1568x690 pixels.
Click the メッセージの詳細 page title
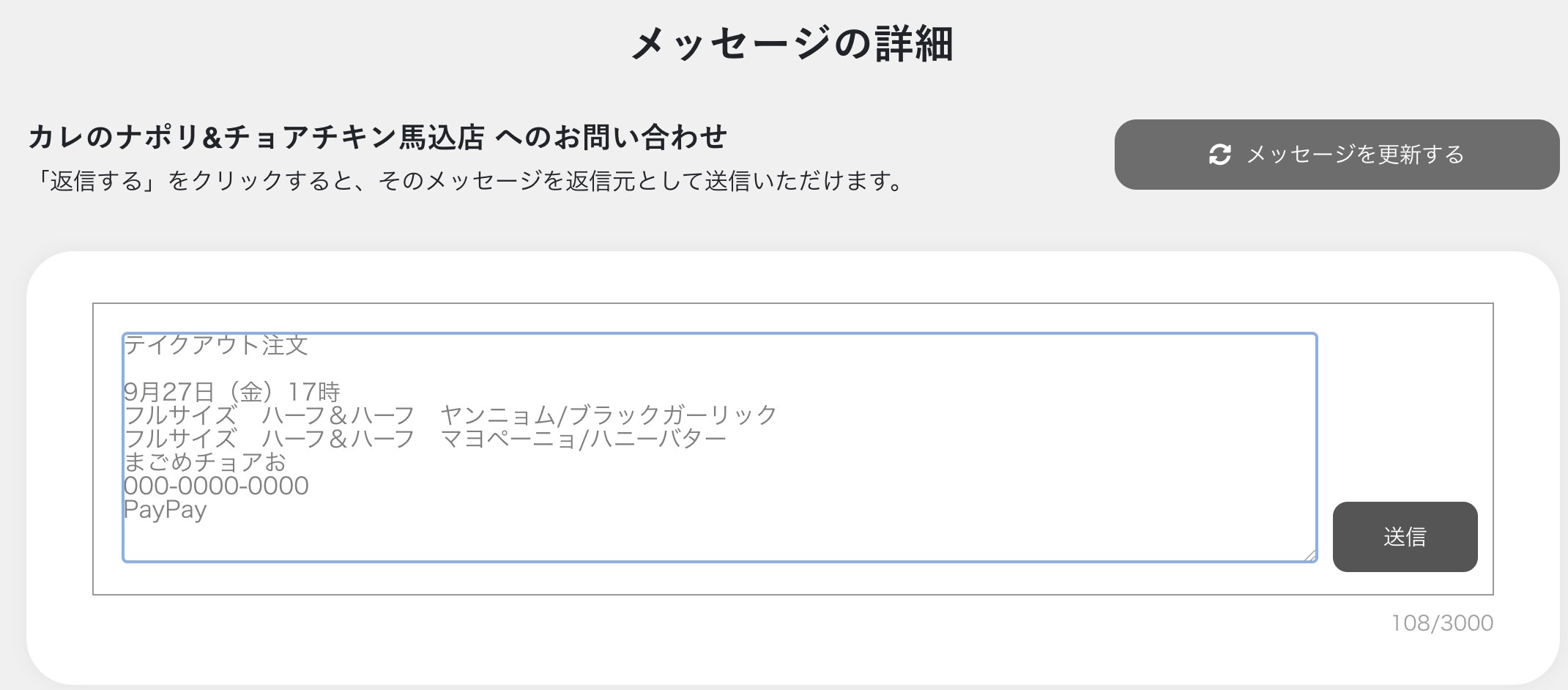click(x=792, y=44)
